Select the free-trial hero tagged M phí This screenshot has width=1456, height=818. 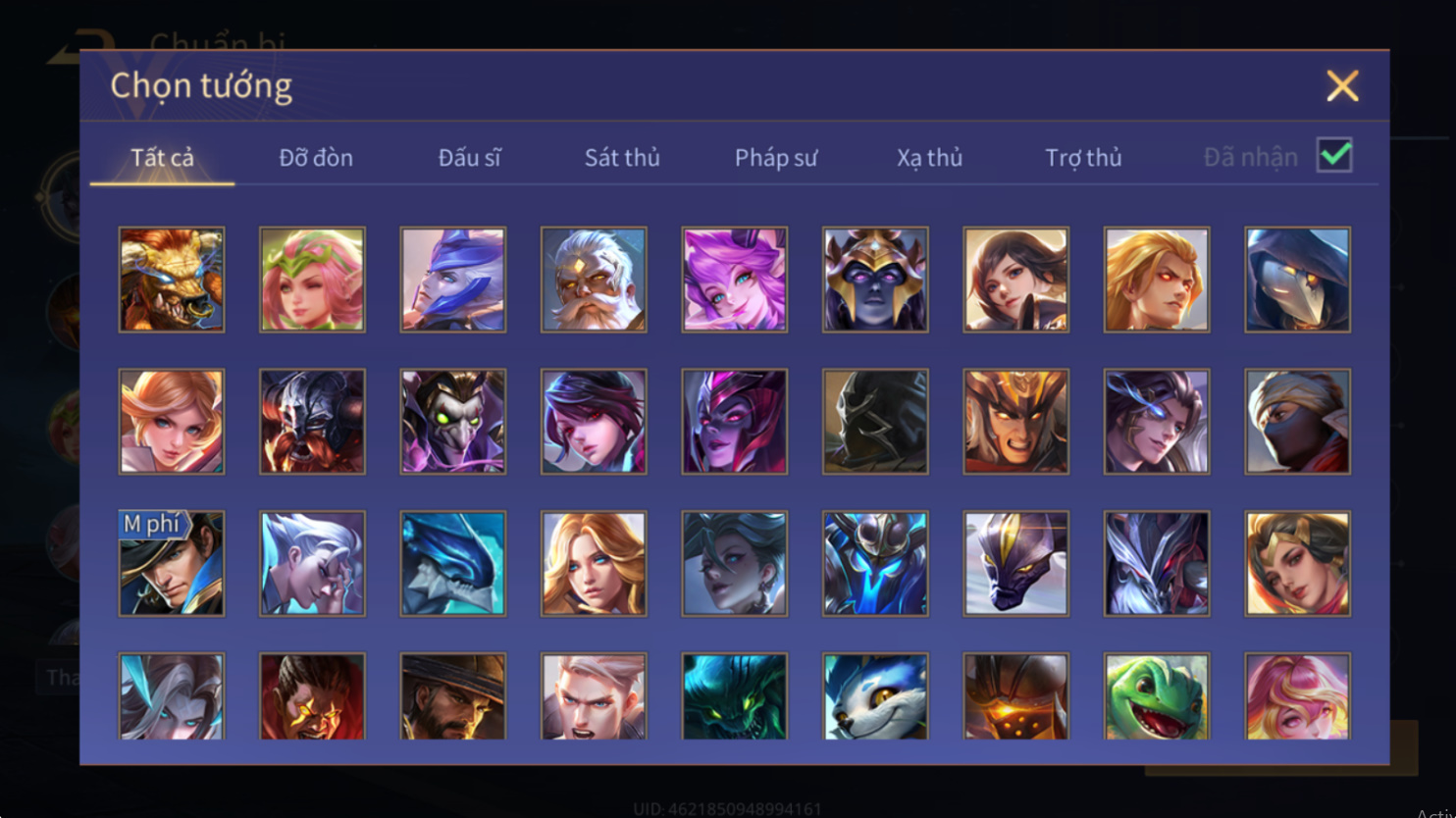coord(172,564)
